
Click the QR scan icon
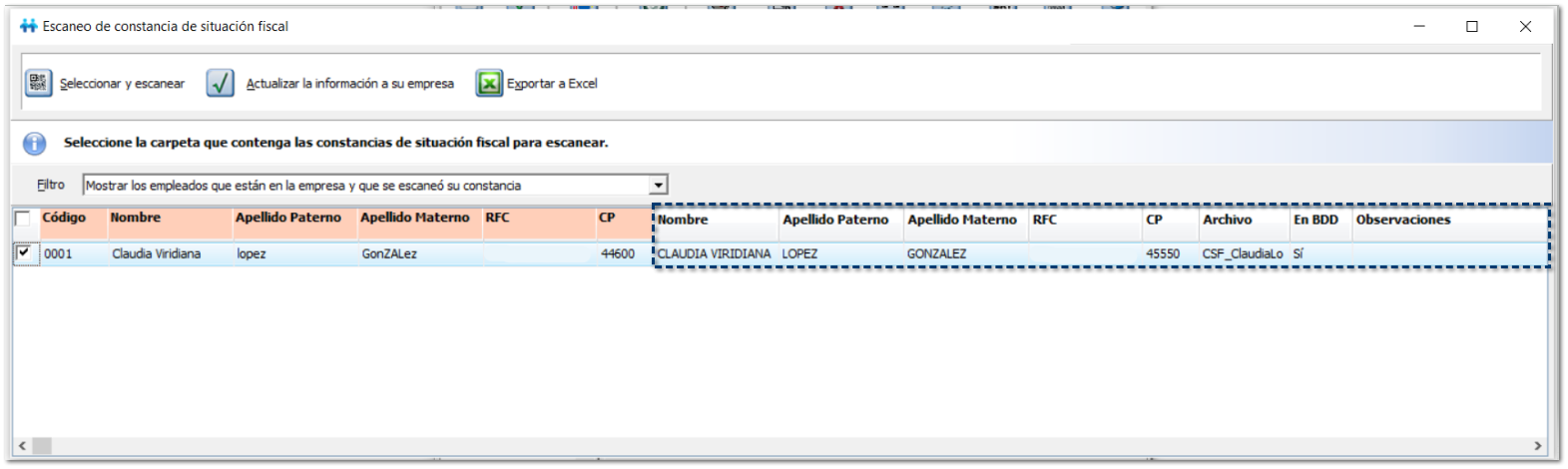coord(38,83)
